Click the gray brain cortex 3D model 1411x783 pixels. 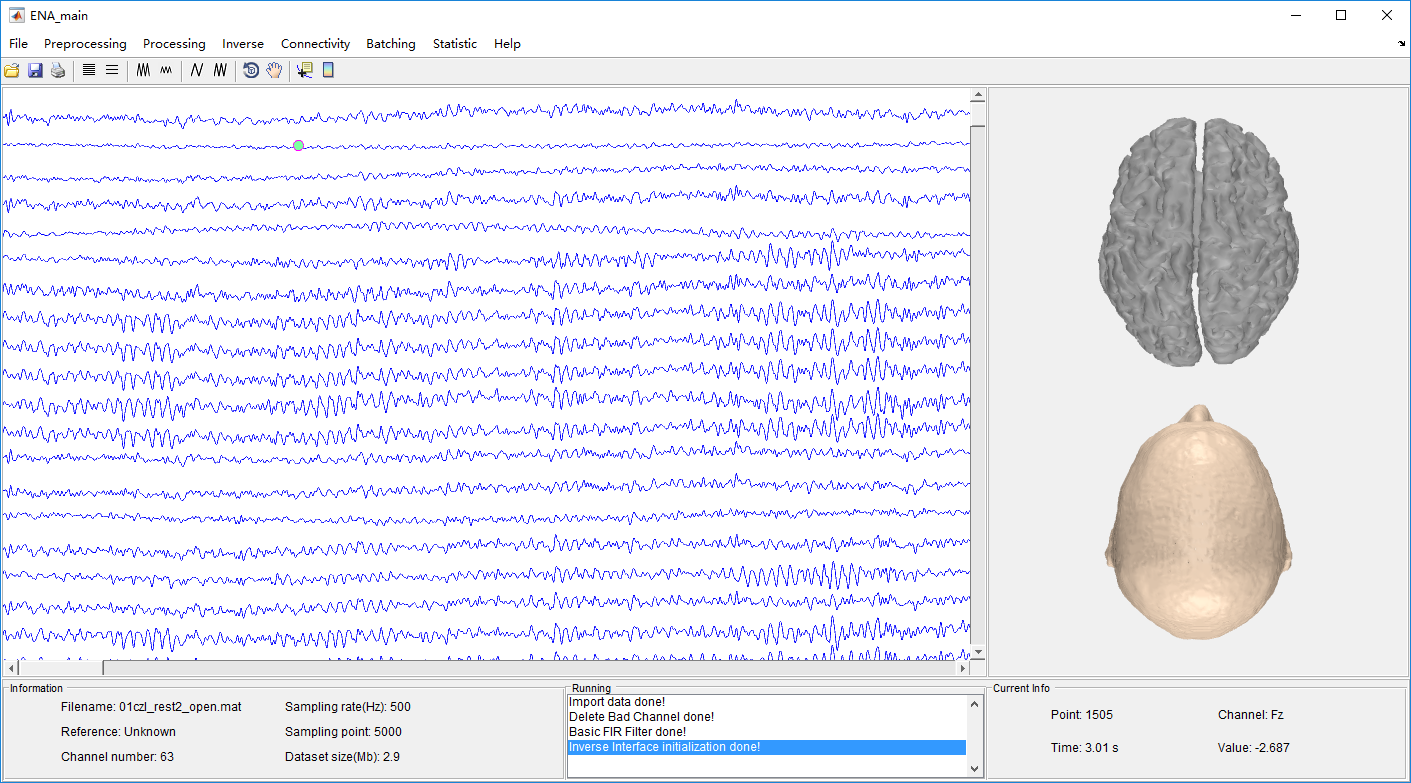pos(1198,240)
